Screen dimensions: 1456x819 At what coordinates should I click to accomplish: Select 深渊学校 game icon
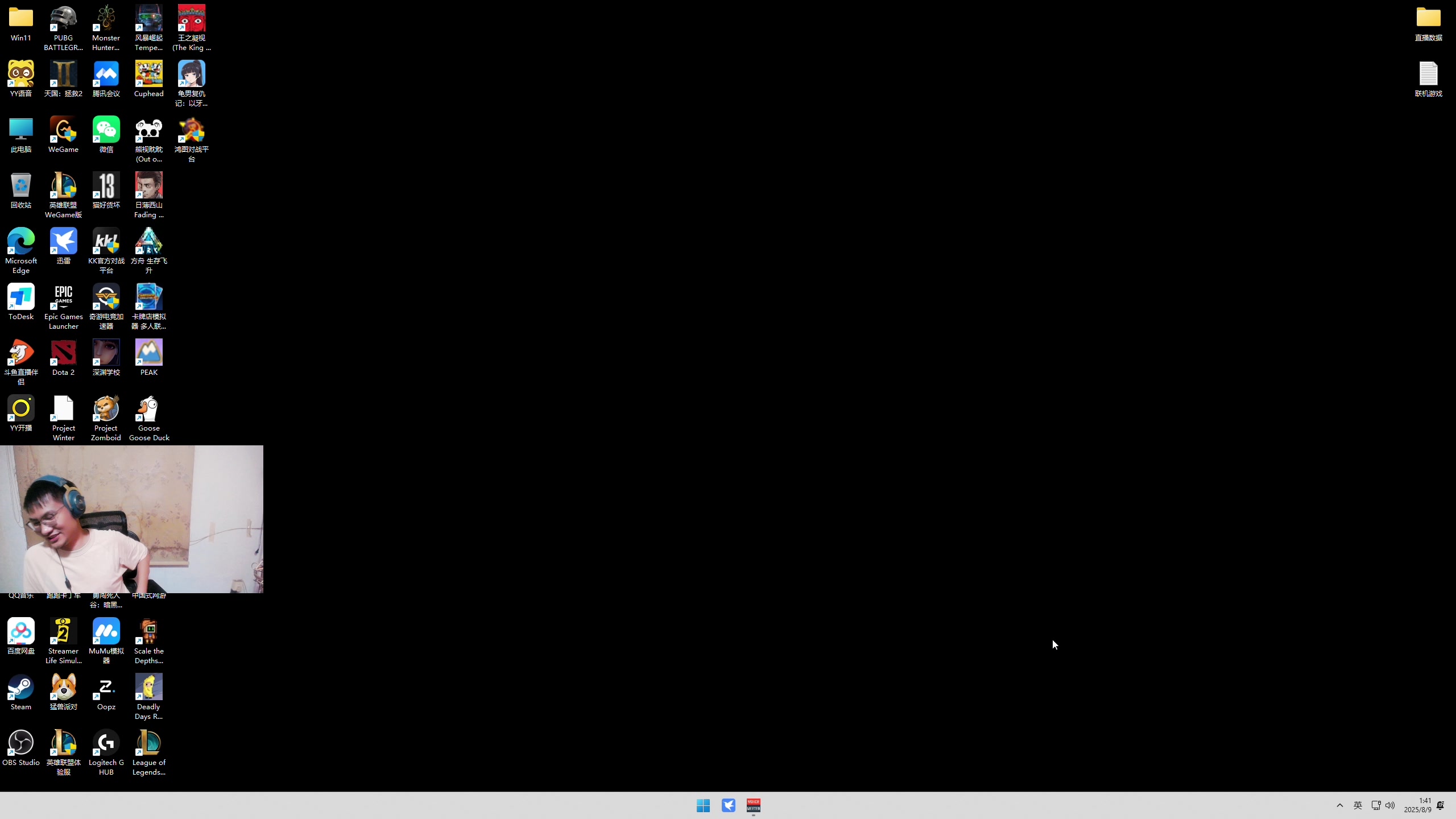point(106,358)
